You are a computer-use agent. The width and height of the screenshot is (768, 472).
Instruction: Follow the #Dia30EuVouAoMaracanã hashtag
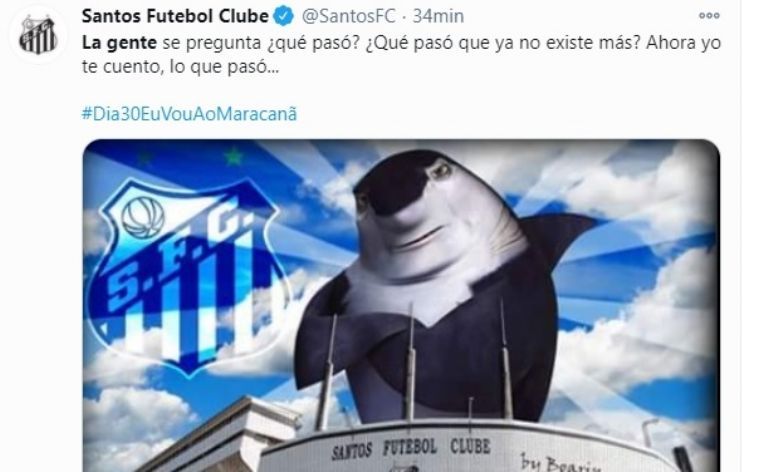pos(189,114)
